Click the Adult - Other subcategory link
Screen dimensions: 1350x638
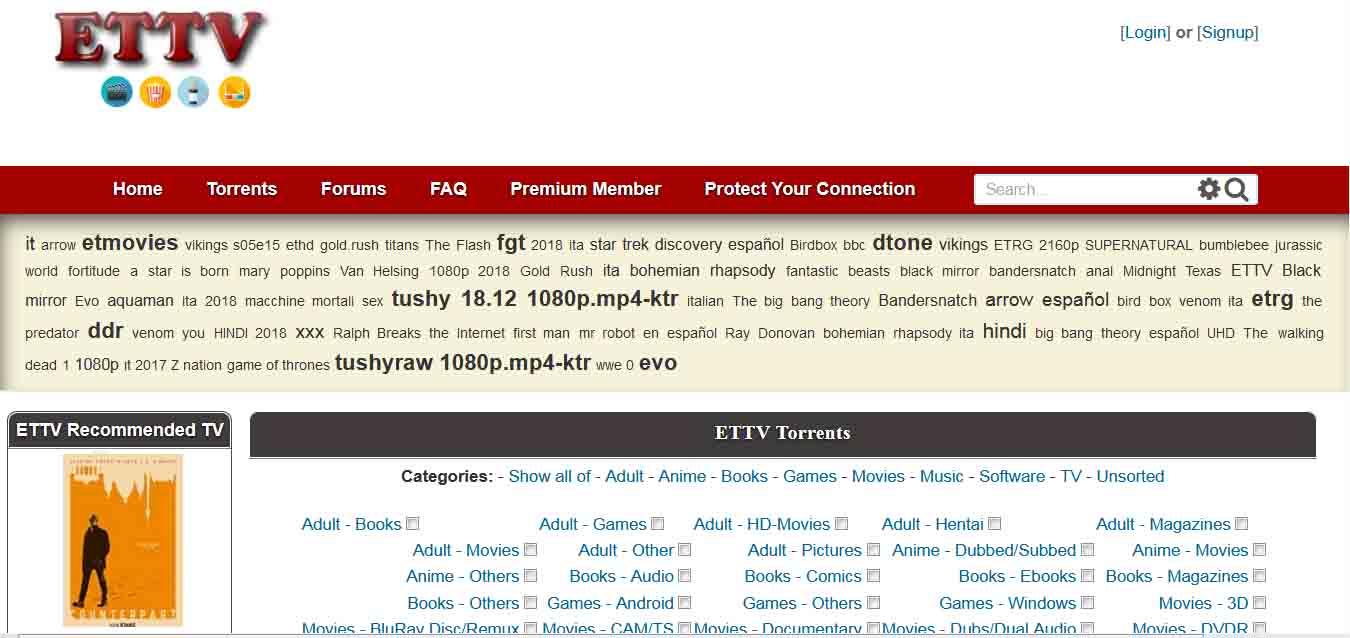(x=626, y=550)
